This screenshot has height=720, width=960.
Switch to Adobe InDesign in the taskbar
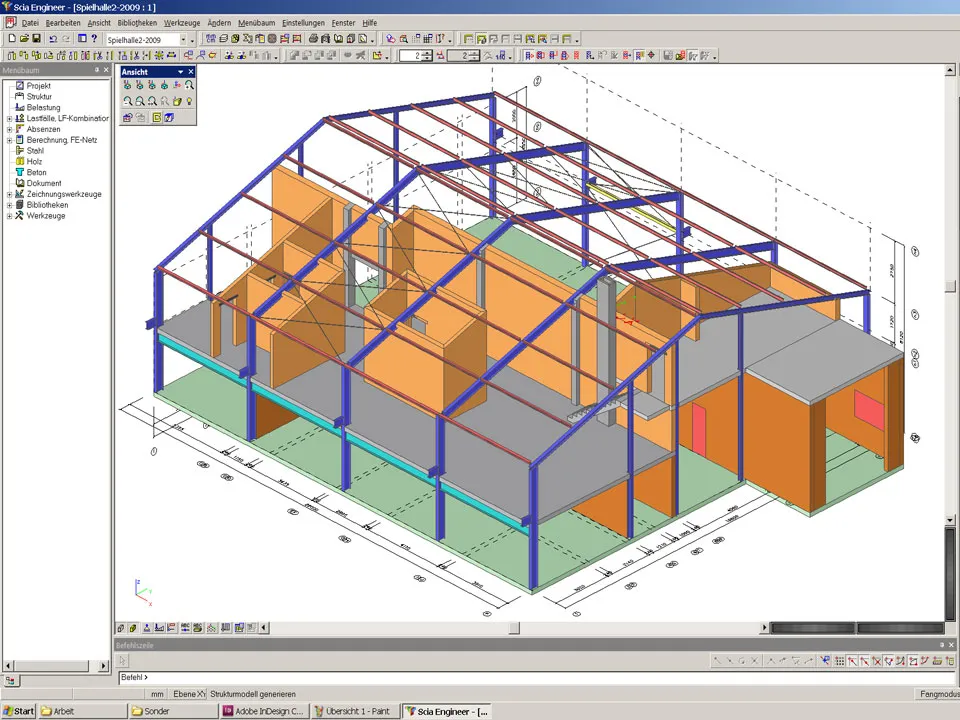(263, 711)
